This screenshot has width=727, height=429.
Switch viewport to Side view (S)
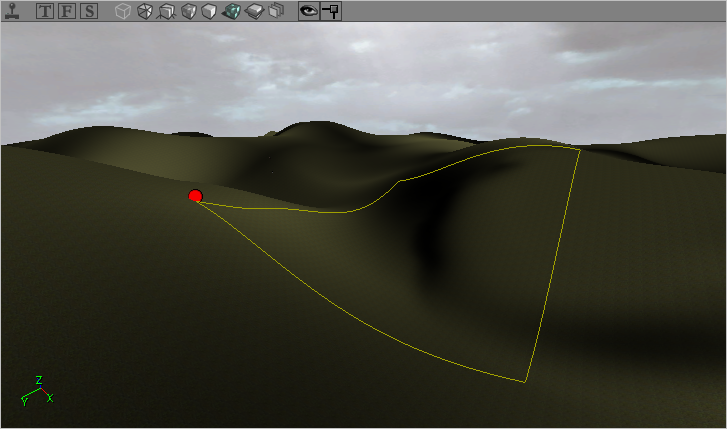pos(89,12)
